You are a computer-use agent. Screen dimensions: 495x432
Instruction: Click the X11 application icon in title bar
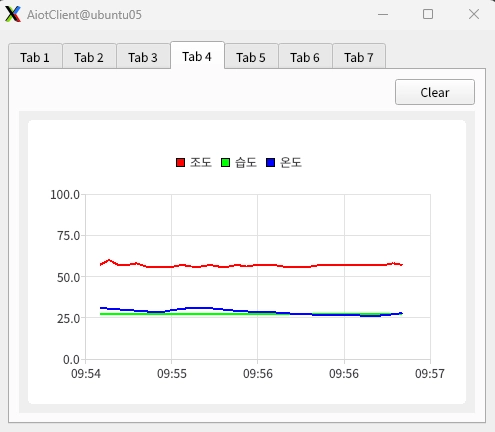click(x=13, y=14)
